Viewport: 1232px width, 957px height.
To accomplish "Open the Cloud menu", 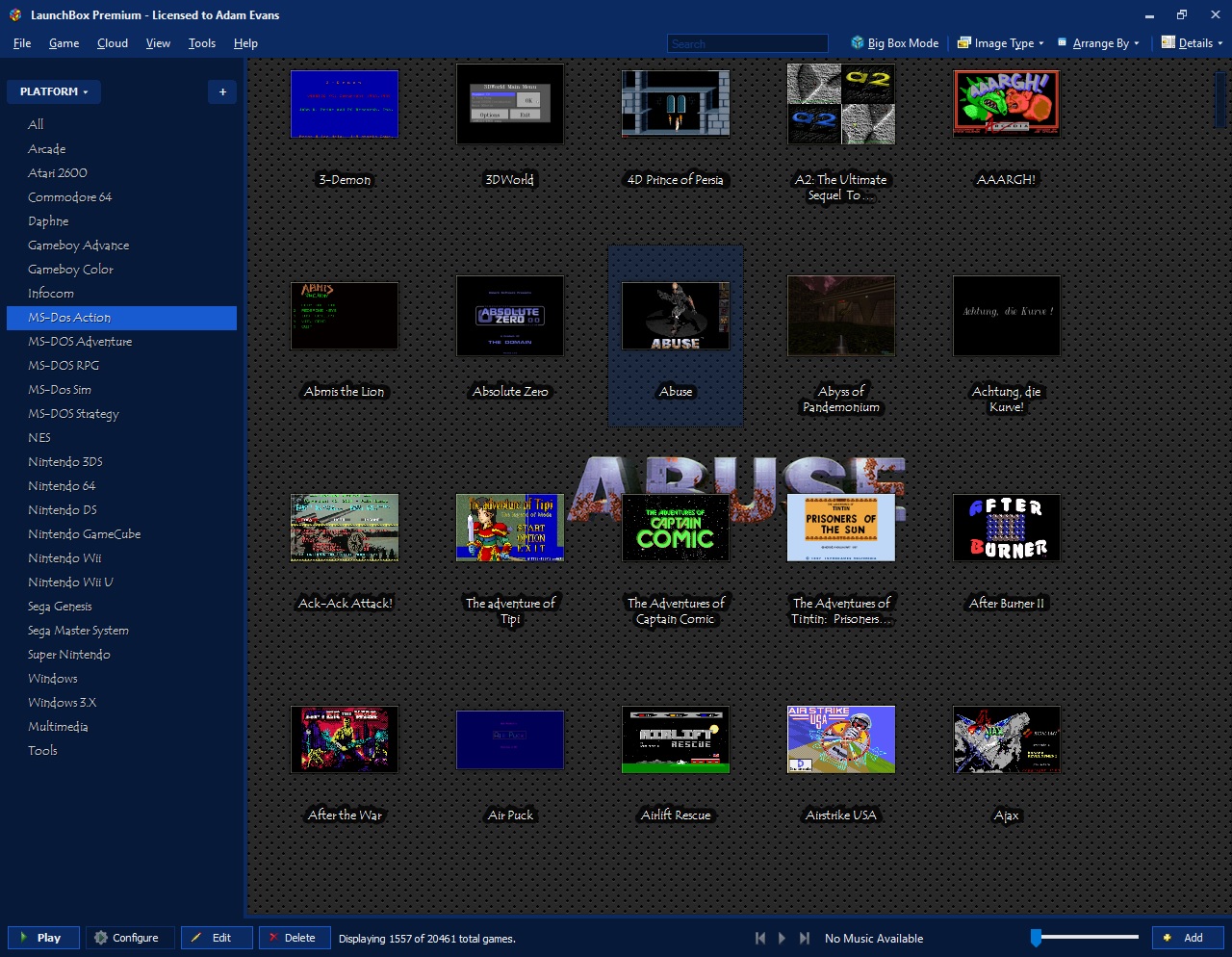I will point(113,43).
